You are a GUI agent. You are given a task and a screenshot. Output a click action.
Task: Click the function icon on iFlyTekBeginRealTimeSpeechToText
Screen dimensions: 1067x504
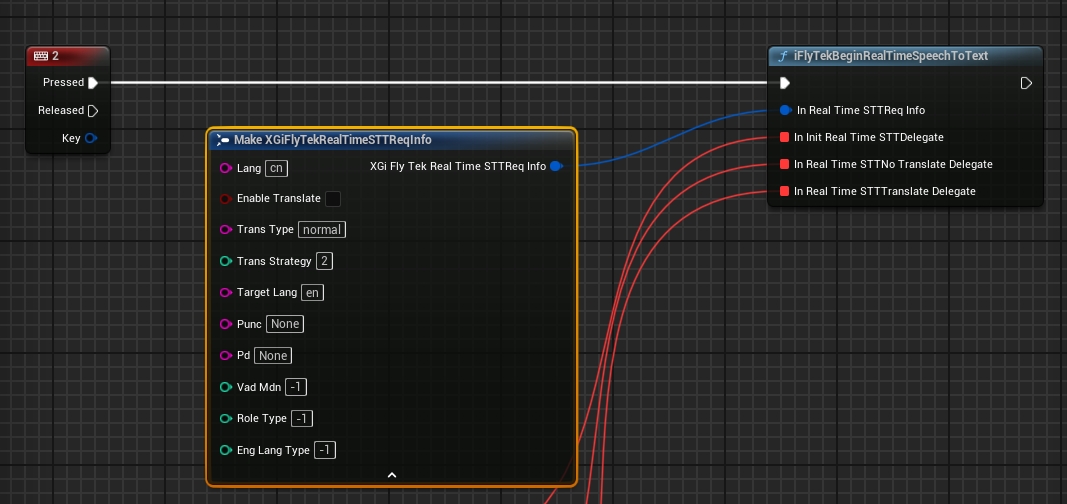[x=783, y=56]
